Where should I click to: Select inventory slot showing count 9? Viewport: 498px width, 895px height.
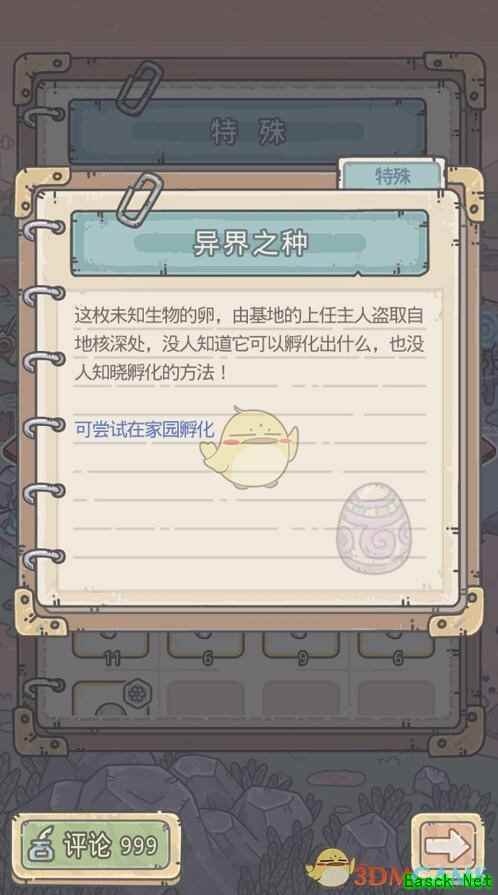click(302, 650)
